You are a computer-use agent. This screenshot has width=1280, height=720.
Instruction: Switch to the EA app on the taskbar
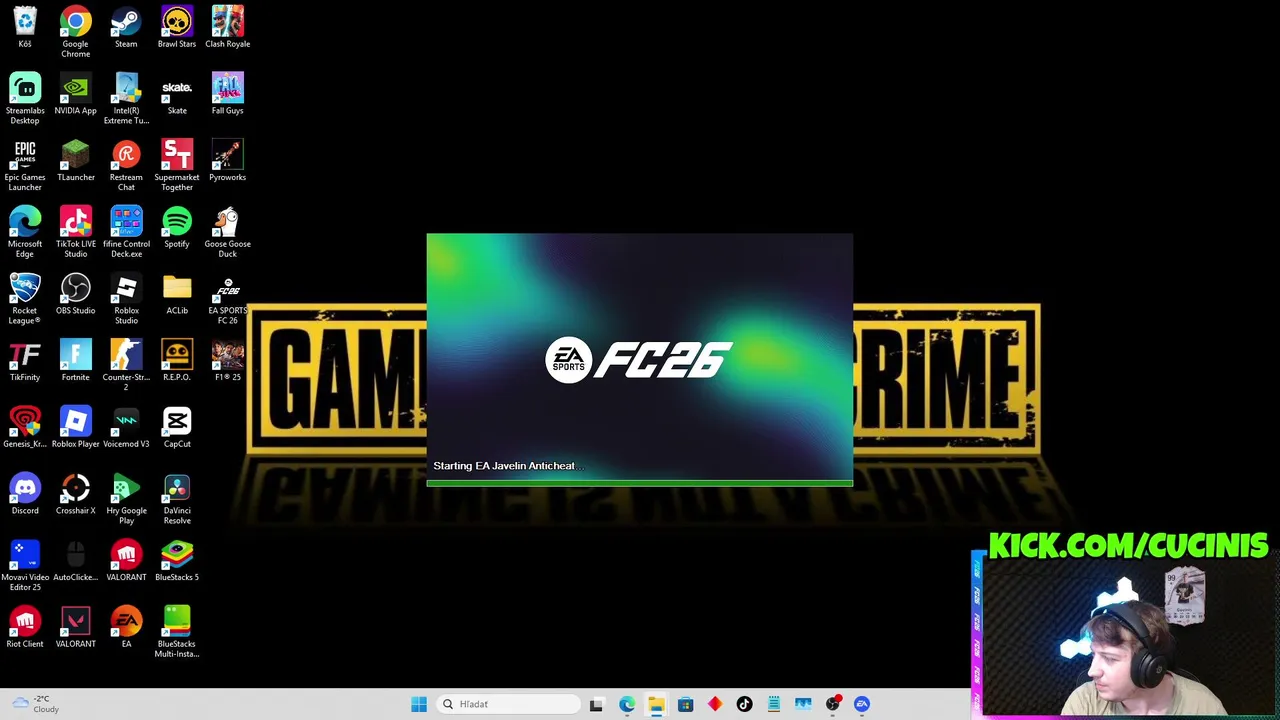pos(862,704)
